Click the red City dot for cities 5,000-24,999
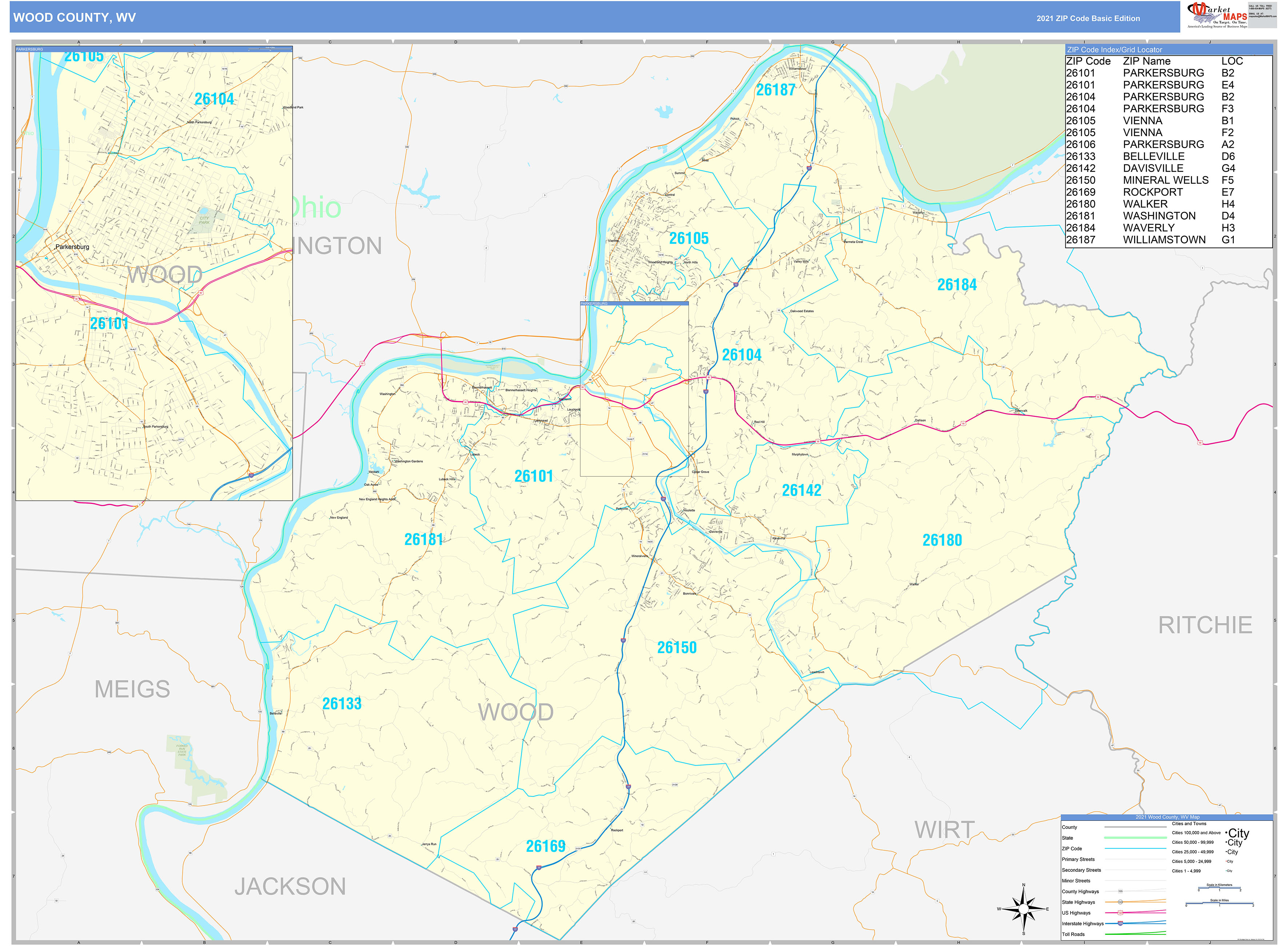This screenshot has height=946, width=1288. tap(1226, 861)
